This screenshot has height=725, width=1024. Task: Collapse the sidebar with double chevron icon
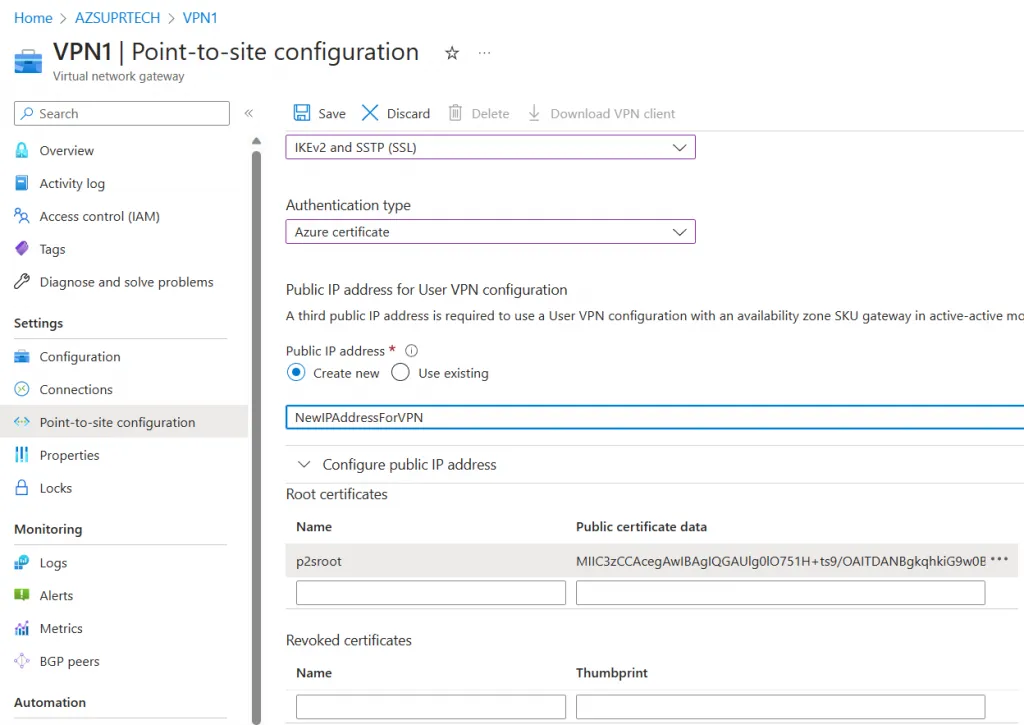click(249, 114)
